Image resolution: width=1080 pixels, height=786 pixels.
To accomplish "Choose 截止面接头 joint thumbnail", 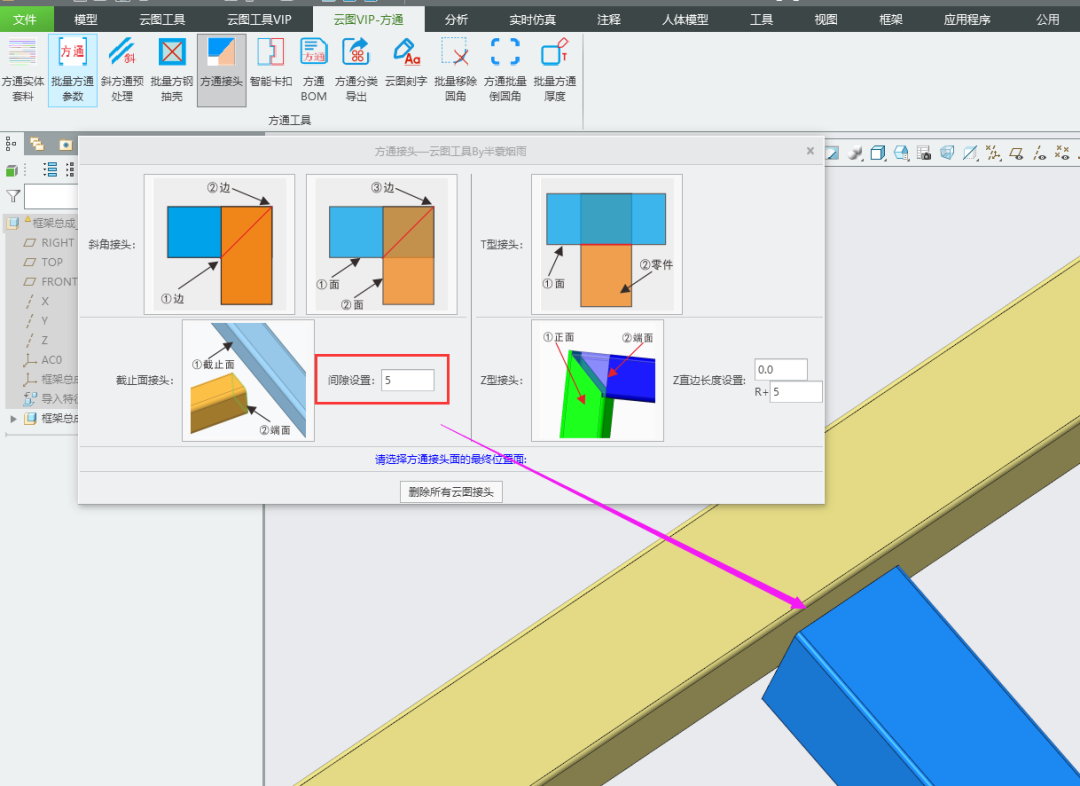I will coord(248,380).
